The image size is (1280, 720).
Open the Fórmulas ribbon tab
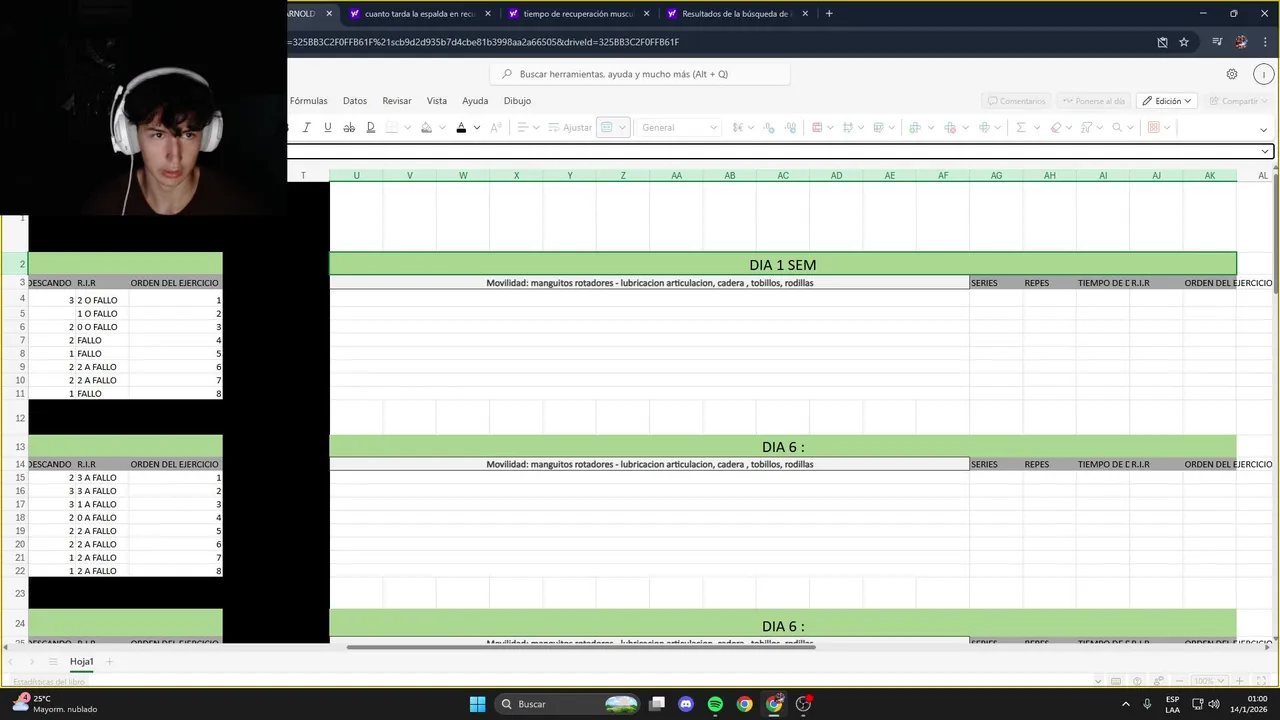coord(308,101)
